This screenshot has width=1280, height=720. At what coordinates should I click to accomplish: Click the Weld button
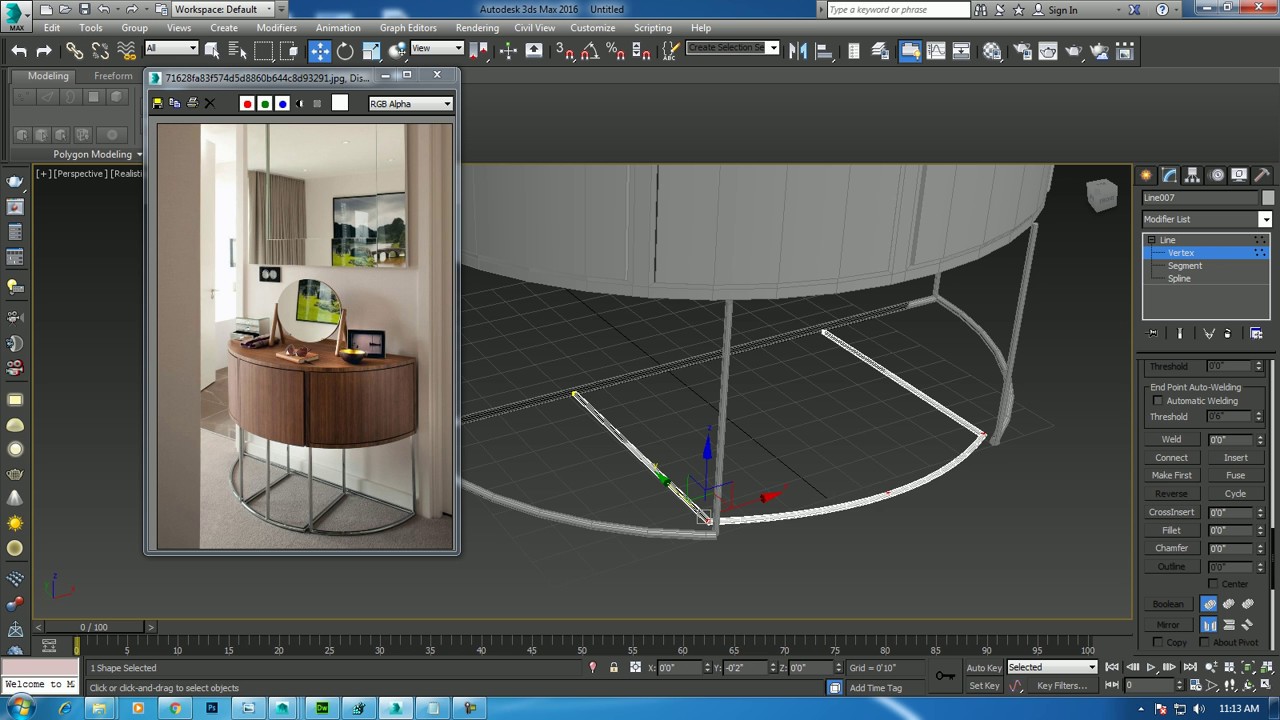click(x=1171, y=439)
